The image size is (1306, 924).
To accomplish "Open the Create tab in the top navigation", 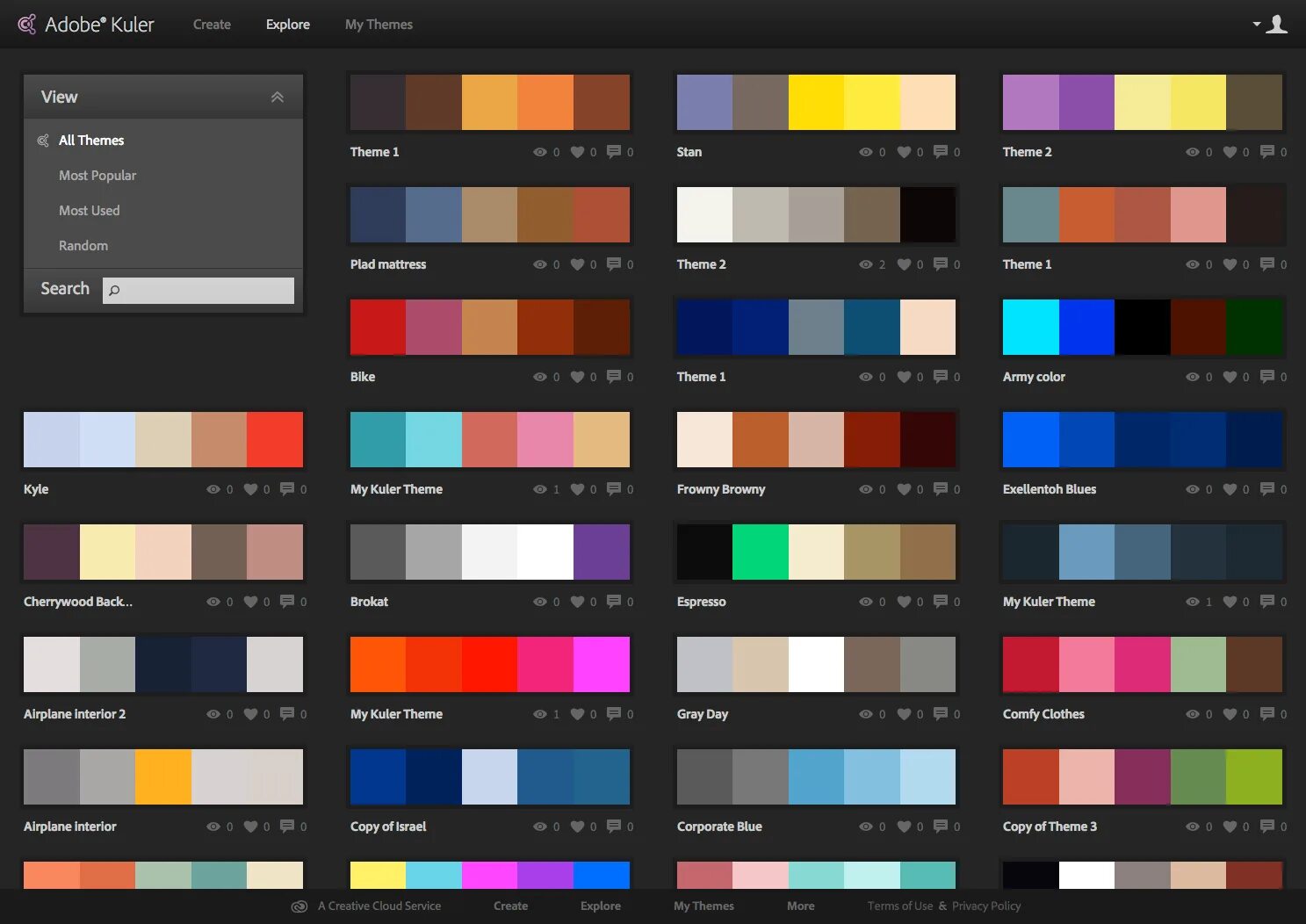I will tap(212, 25).
